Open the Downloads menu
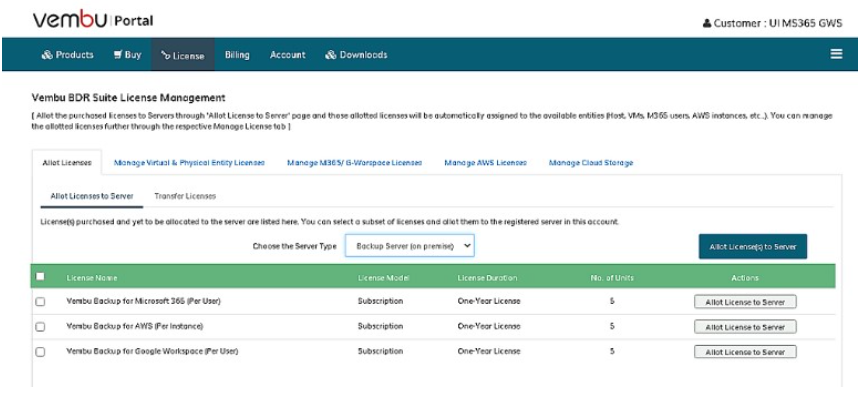This screenshot has width=861, height=405. [x=356, y=55]
